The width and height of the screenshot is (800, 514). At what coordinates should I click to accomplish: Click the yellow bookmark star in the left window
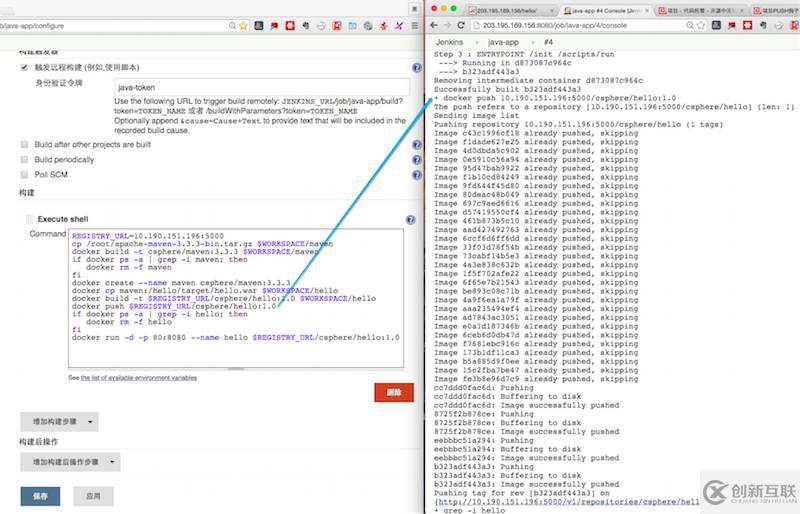coord(243,26)
